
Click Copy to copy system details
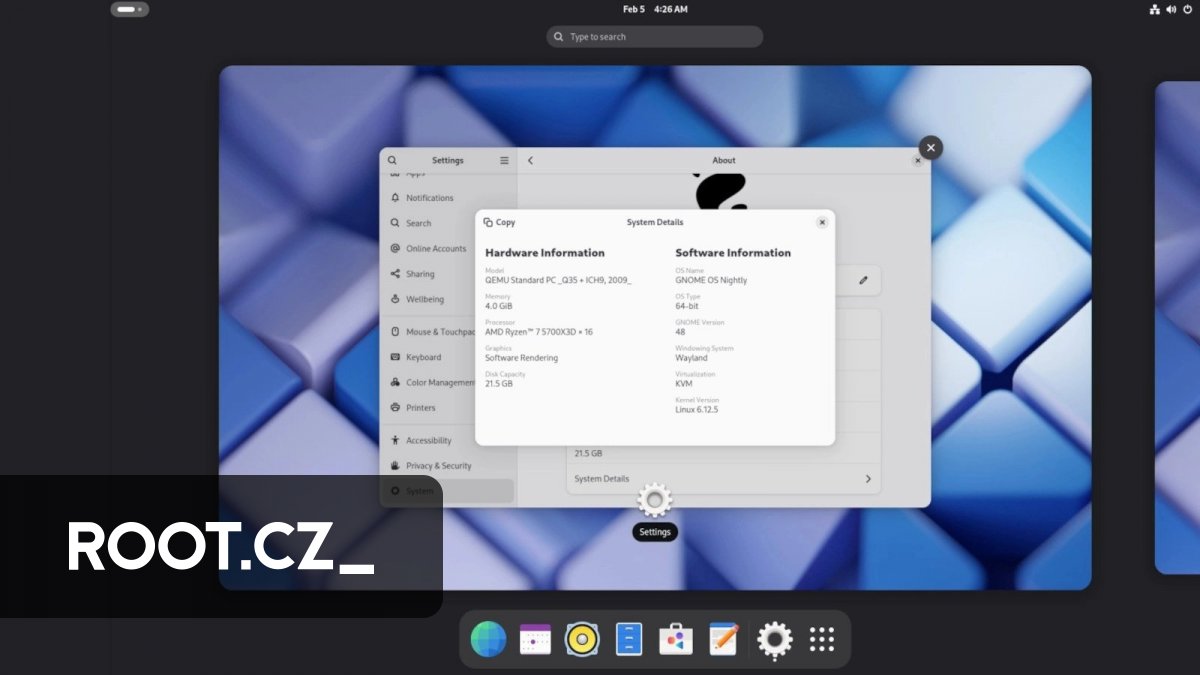[498, 222]
